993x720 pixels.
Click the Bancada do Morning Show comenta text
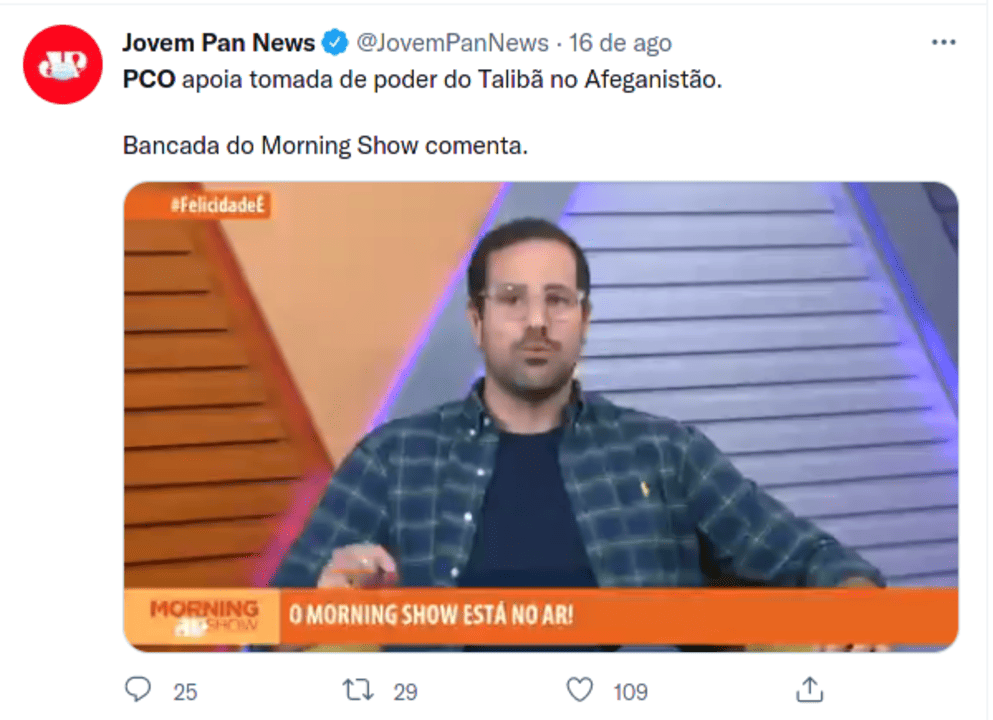click(x=325, y=146)
